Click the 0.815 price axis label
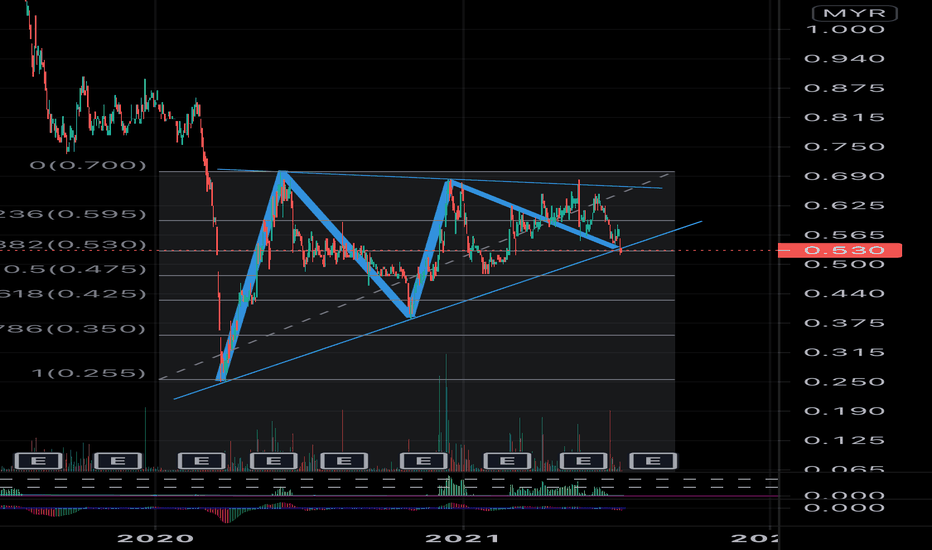Image resolution: width=932 pixels, height=550 pixels. click(845, 117)
